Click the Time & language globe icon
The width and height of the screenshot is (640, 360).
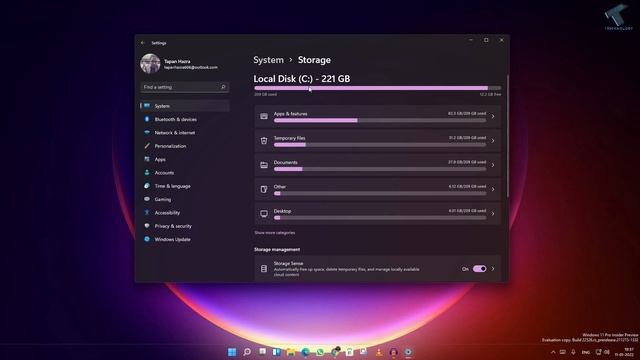point(147,186)
